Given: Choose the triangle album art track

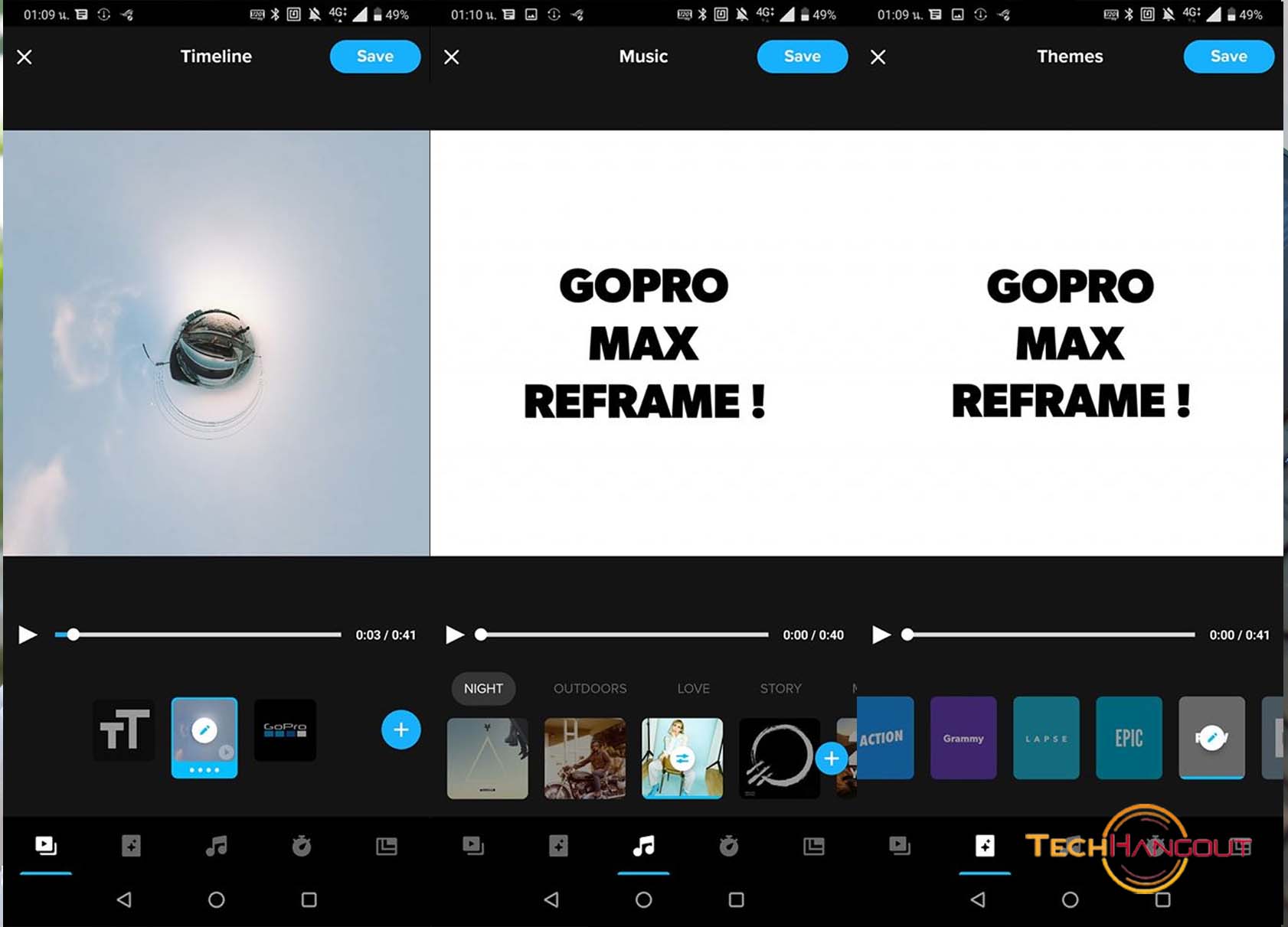Looking at the screenshot, I should [x=488, y=759].
